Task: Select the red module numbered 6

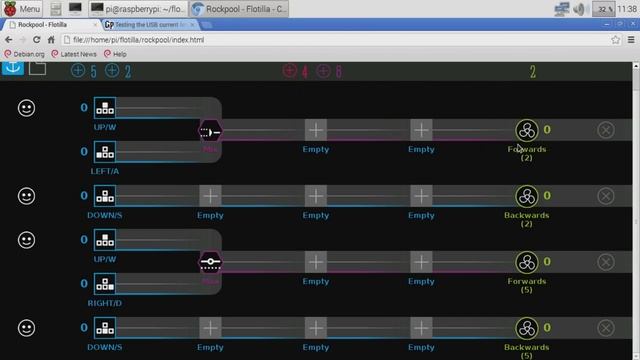Action: point(329,71)
